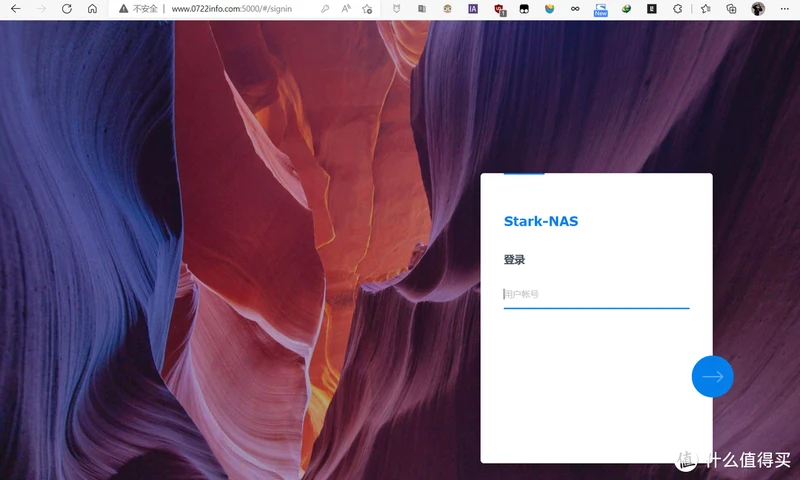This screenshot has height=480, width=800.
Task: Click the not-secure warning triangle icon
Action: pos(123,9)
